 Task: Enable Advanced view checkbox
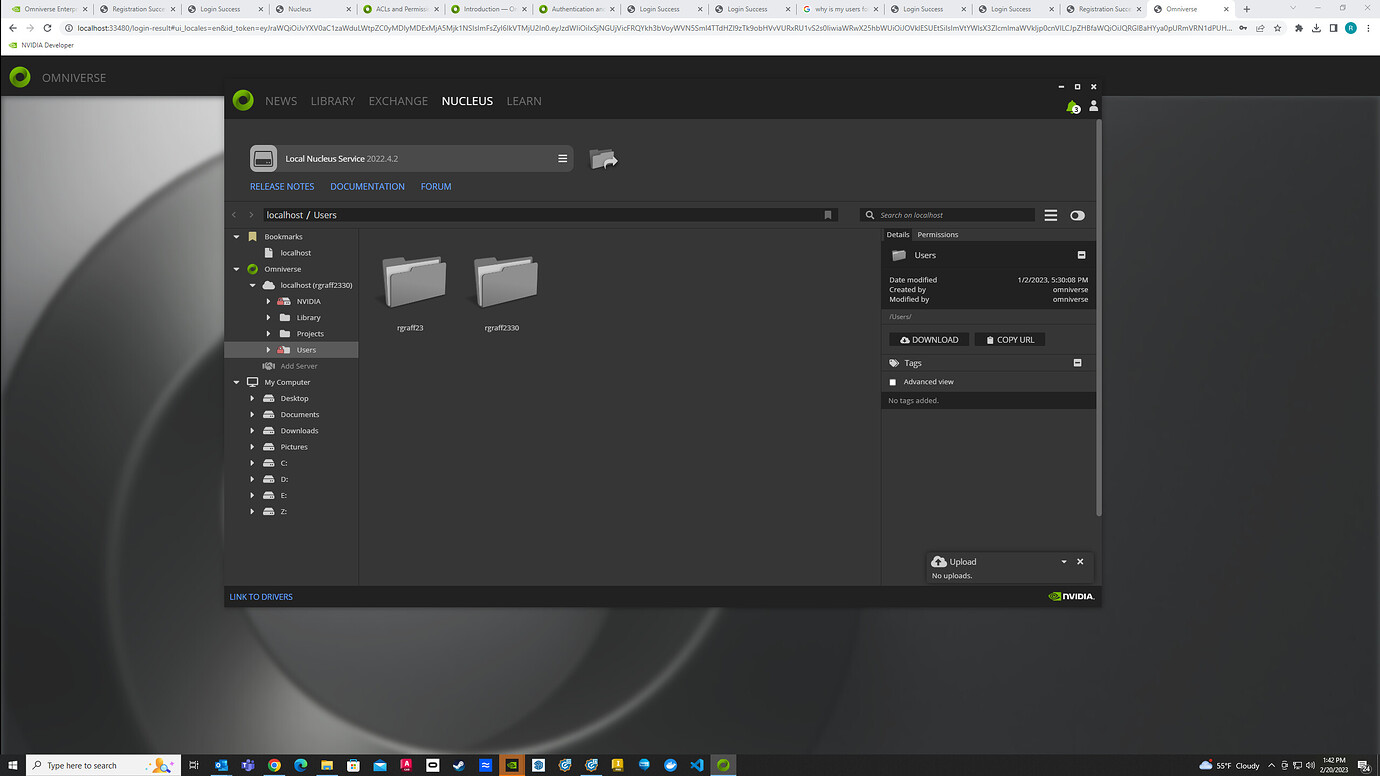tap(892, 381)
